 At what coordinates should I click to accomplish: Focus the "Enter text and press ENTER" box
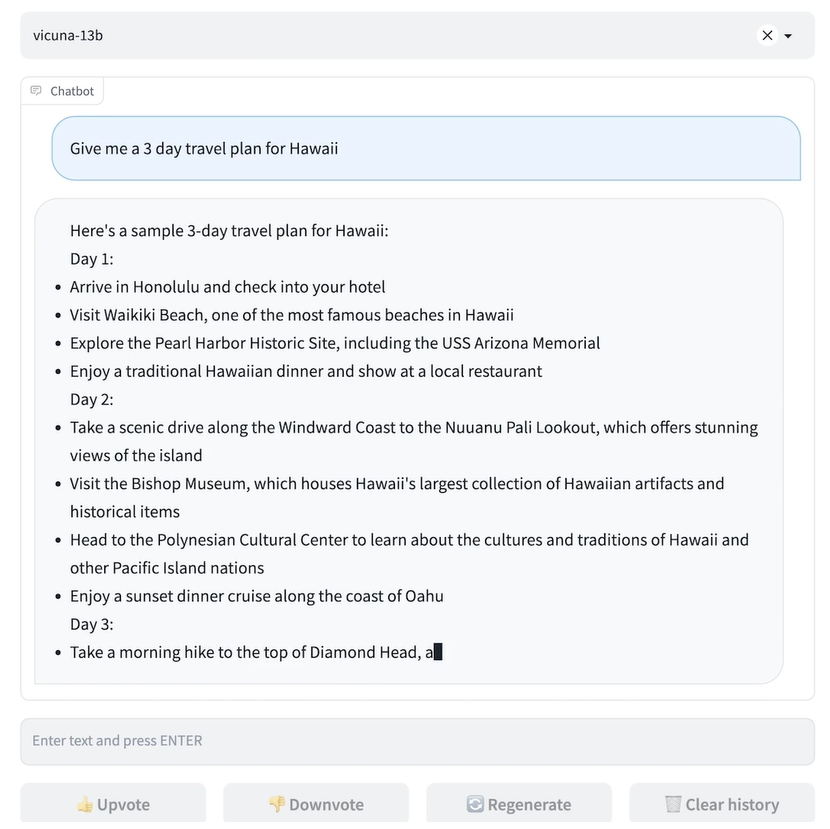(x=417, y=741)
